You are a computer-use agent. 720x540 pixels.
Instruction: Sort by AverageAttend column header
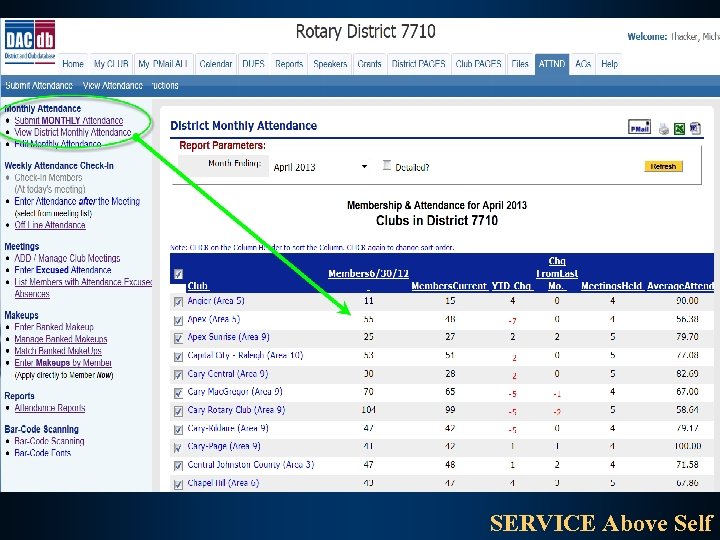click(x=680, y=286)
